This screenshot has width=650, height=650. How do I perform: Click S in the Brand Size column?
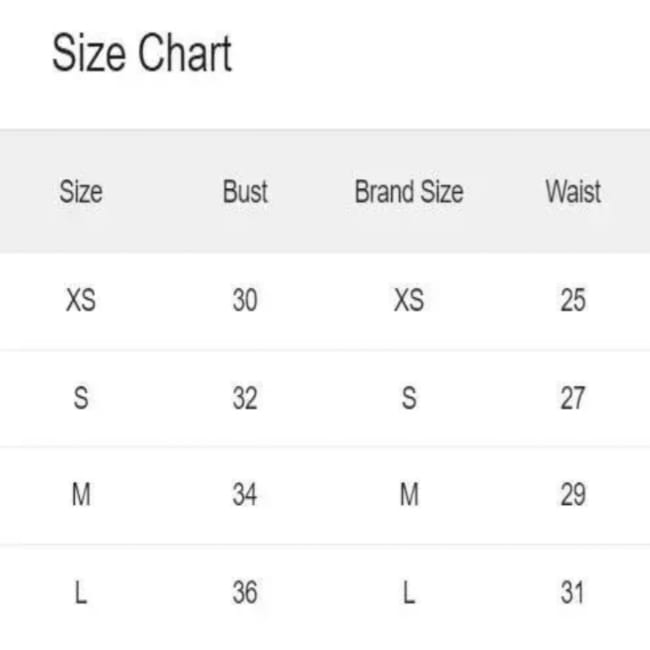click(409, 398)
